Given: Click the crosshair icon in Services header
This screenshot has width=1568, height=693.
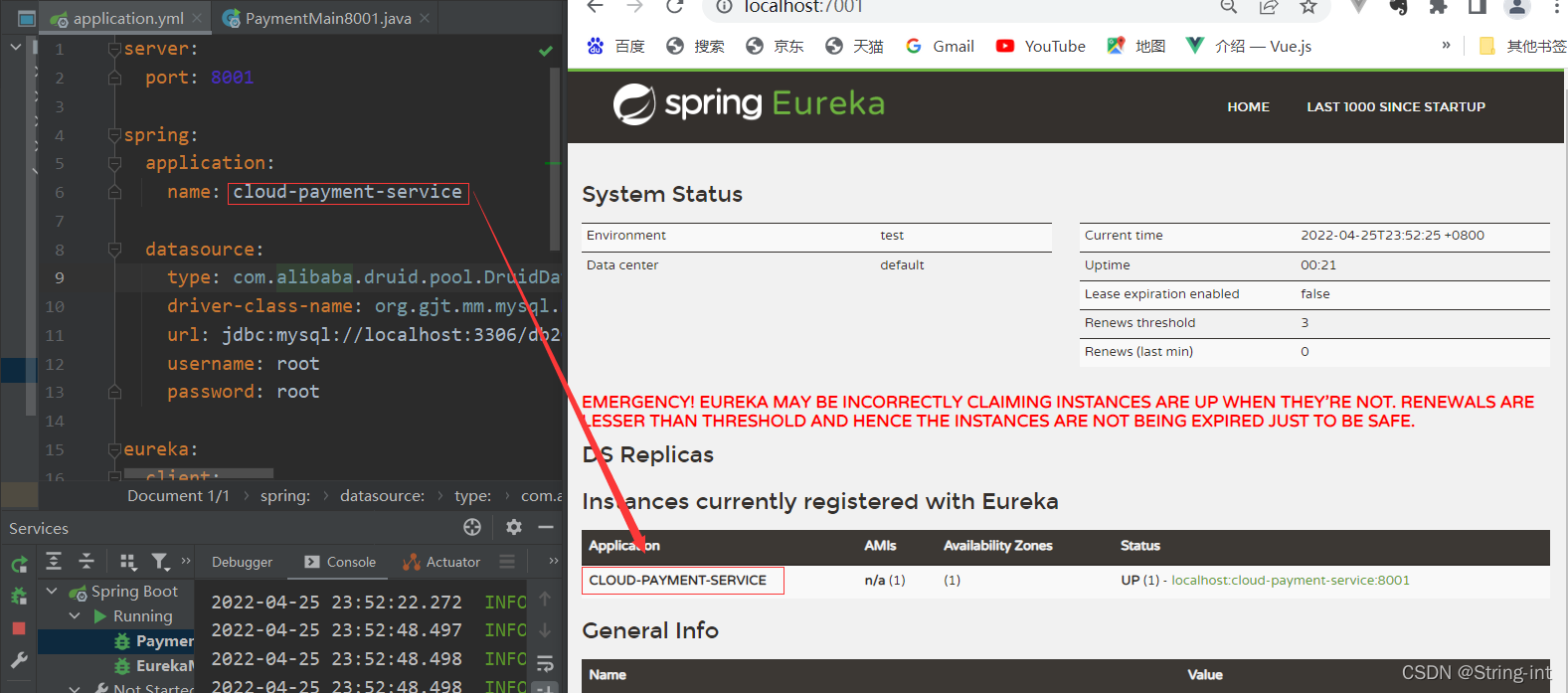Looking at the screenshot, I should [472, 527].
